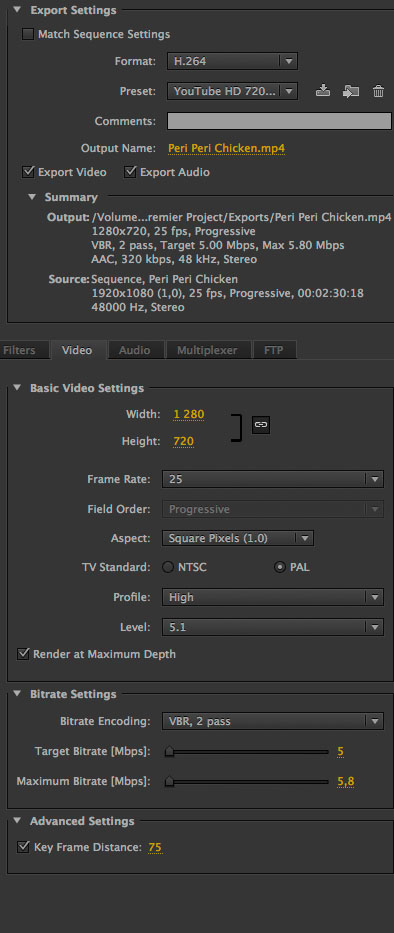This screenshot has width=394, height=933.
Task: Click the Delete Preset trash icon
Action: (378, 91)
